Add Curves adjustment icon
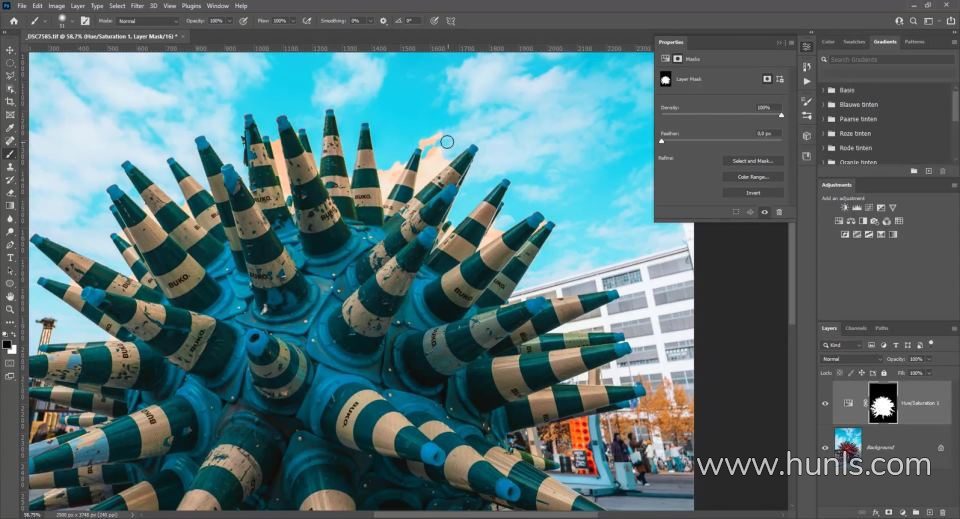 click(869, 207)
